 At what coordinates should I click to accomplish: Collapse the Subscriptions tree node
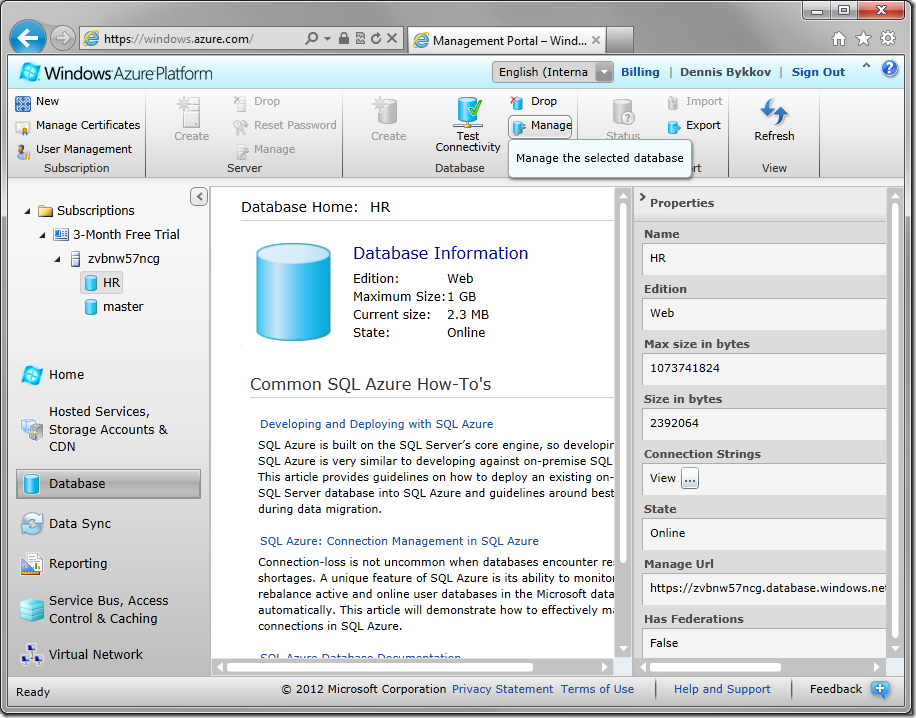pos(27,211)
